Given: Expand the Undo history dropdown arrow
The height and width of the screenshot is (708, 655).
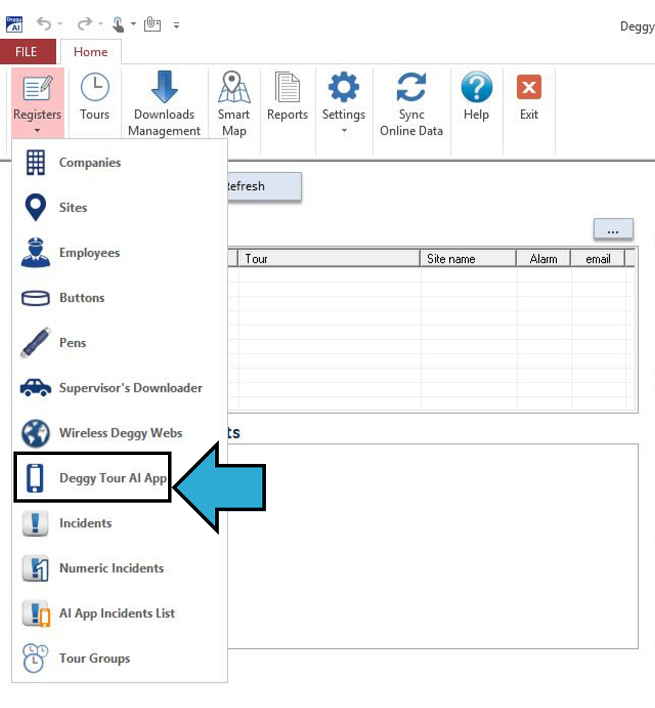Looking at the screenshot, I should click(x=60, y=24).
